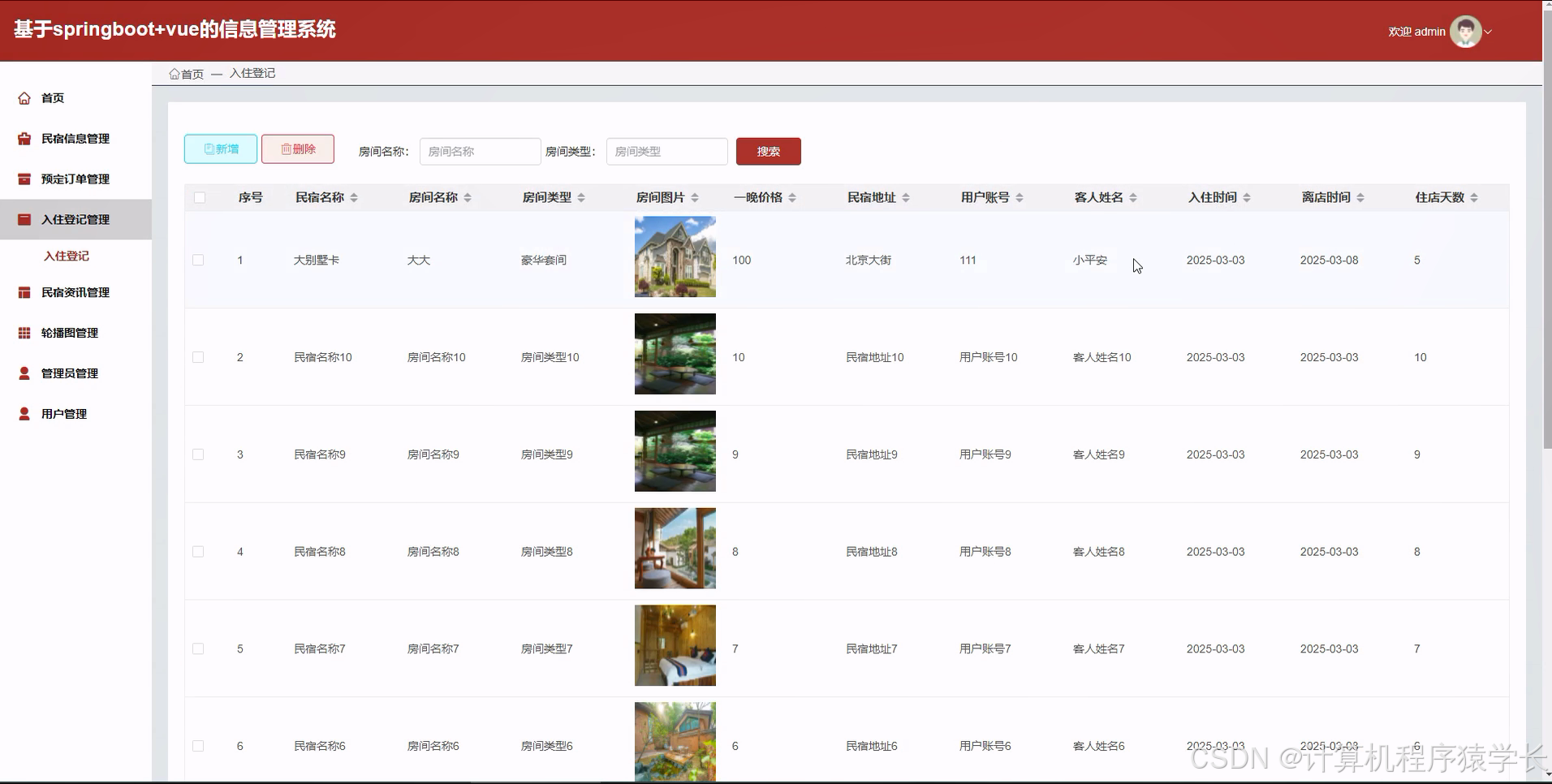The height and width of the screenshot is (784, 1552).
Task: Click the 管理员管理 person icon
Action: coord(24,373)
